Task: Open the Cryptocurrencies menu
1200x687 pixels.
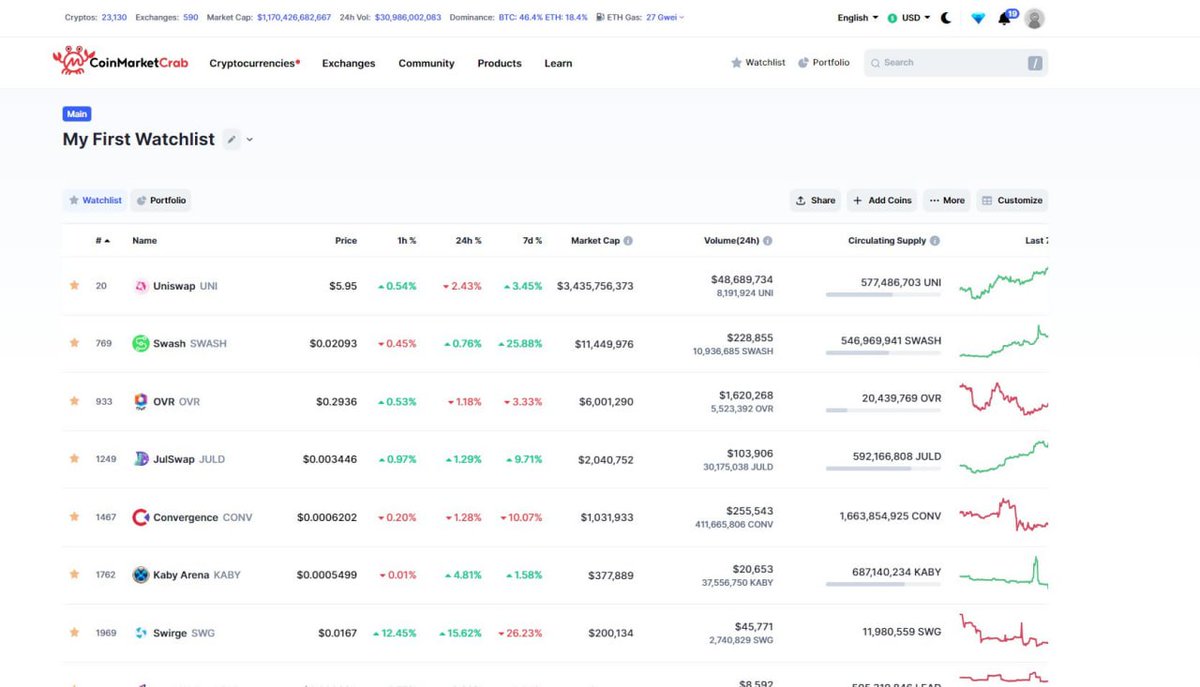Action: point(254,63)
